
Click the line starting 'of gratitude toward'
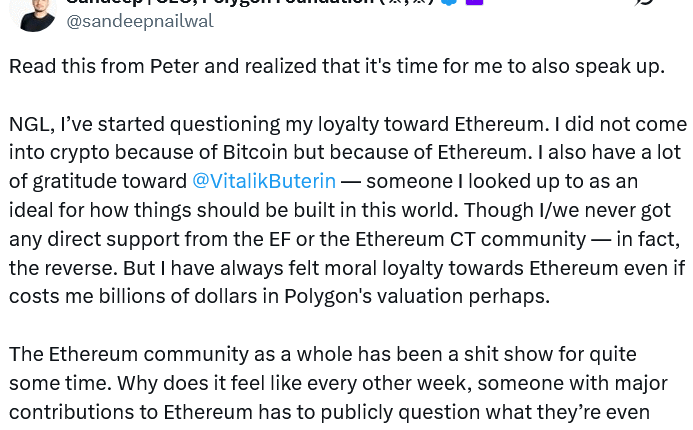pos(98,181)
